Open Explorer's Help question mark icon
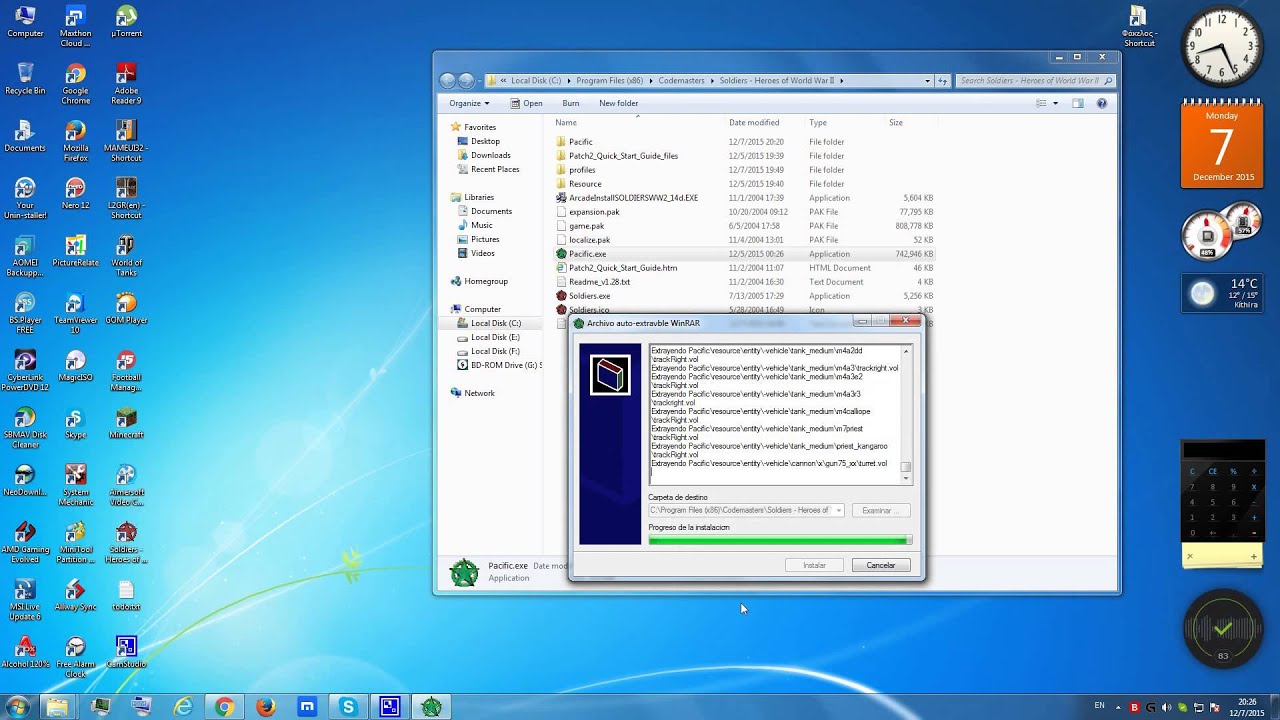This screenshot has width=1280, height=720. (x=1102, y=103)
